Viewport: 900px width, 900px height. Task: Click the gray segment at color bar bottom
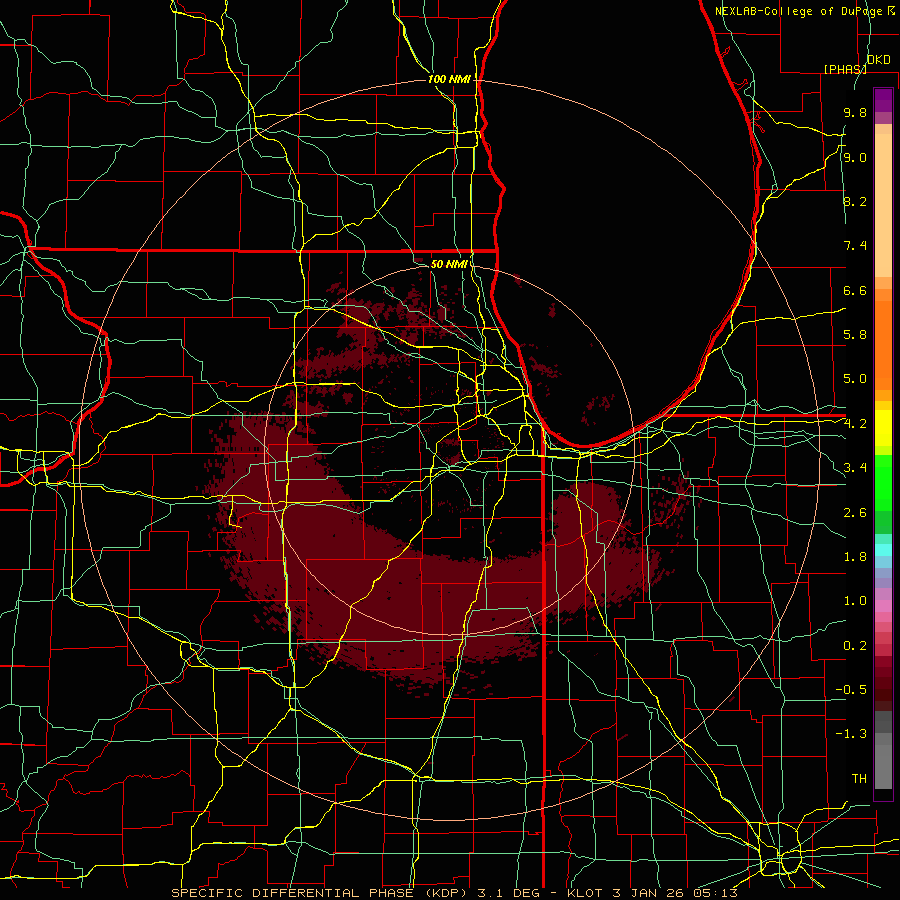[883, 766]
